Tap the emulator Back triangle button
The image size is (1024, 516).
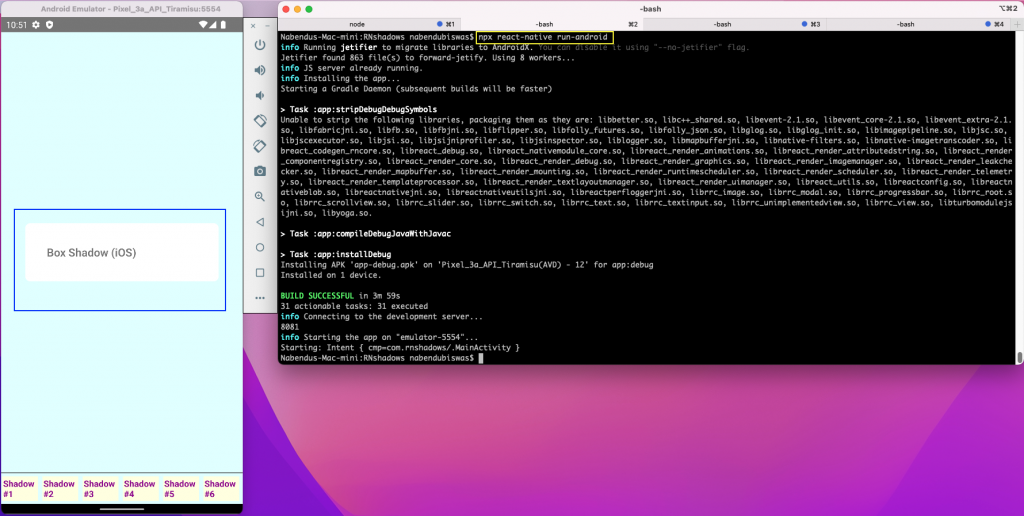click(260, 222)
